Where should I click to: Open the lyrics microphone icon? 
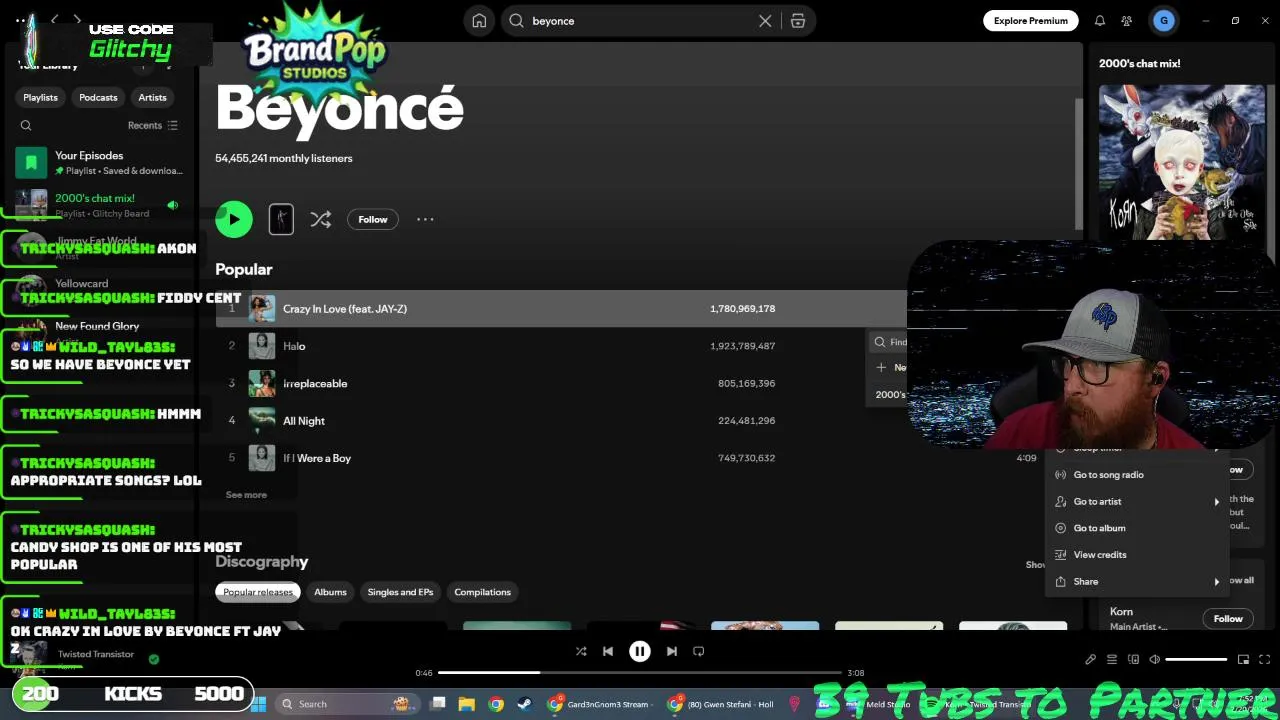pyautogui.click(x=1090, y=660)
